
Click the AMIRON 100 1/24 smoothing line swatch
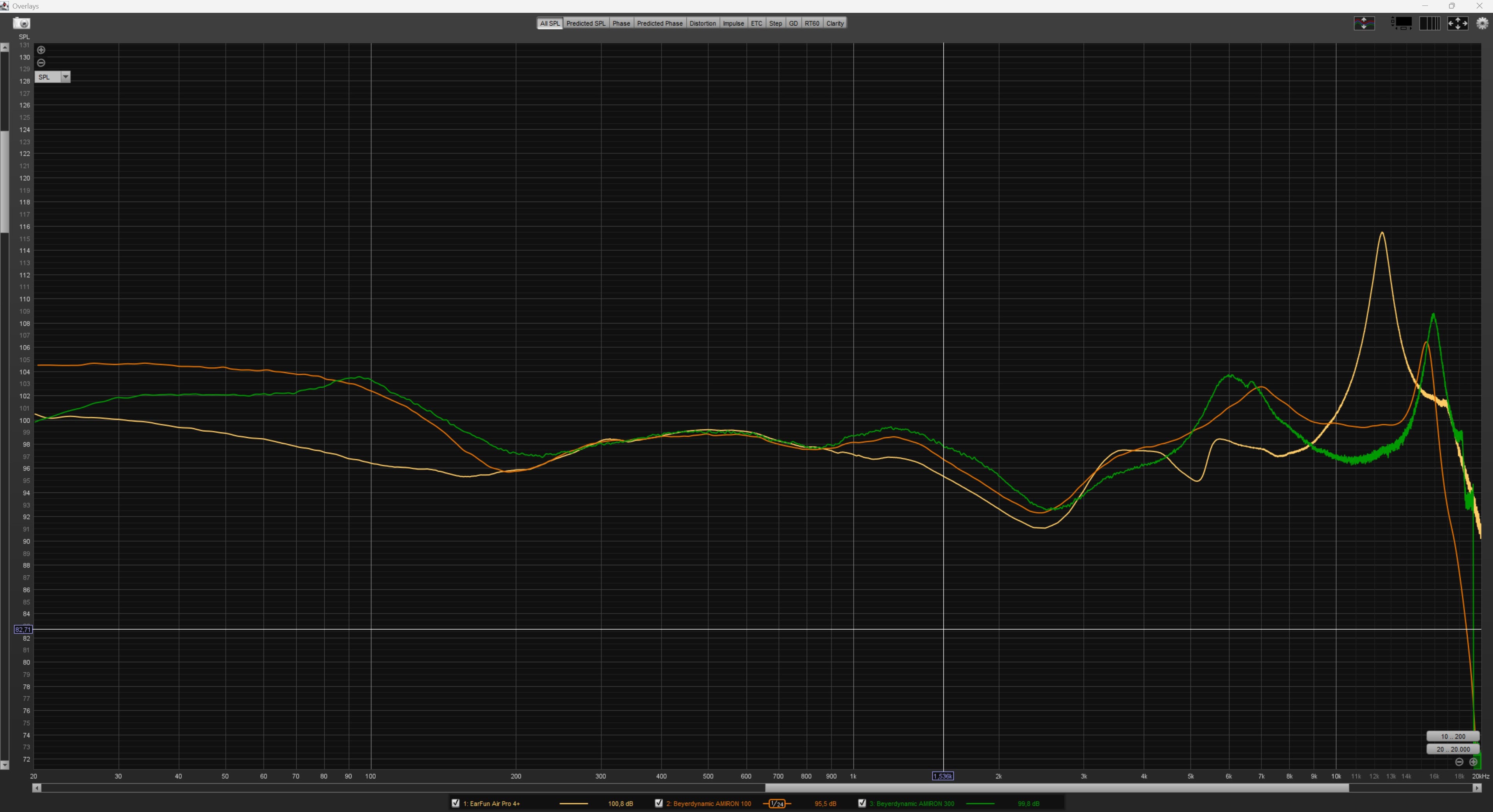(777, 803)
